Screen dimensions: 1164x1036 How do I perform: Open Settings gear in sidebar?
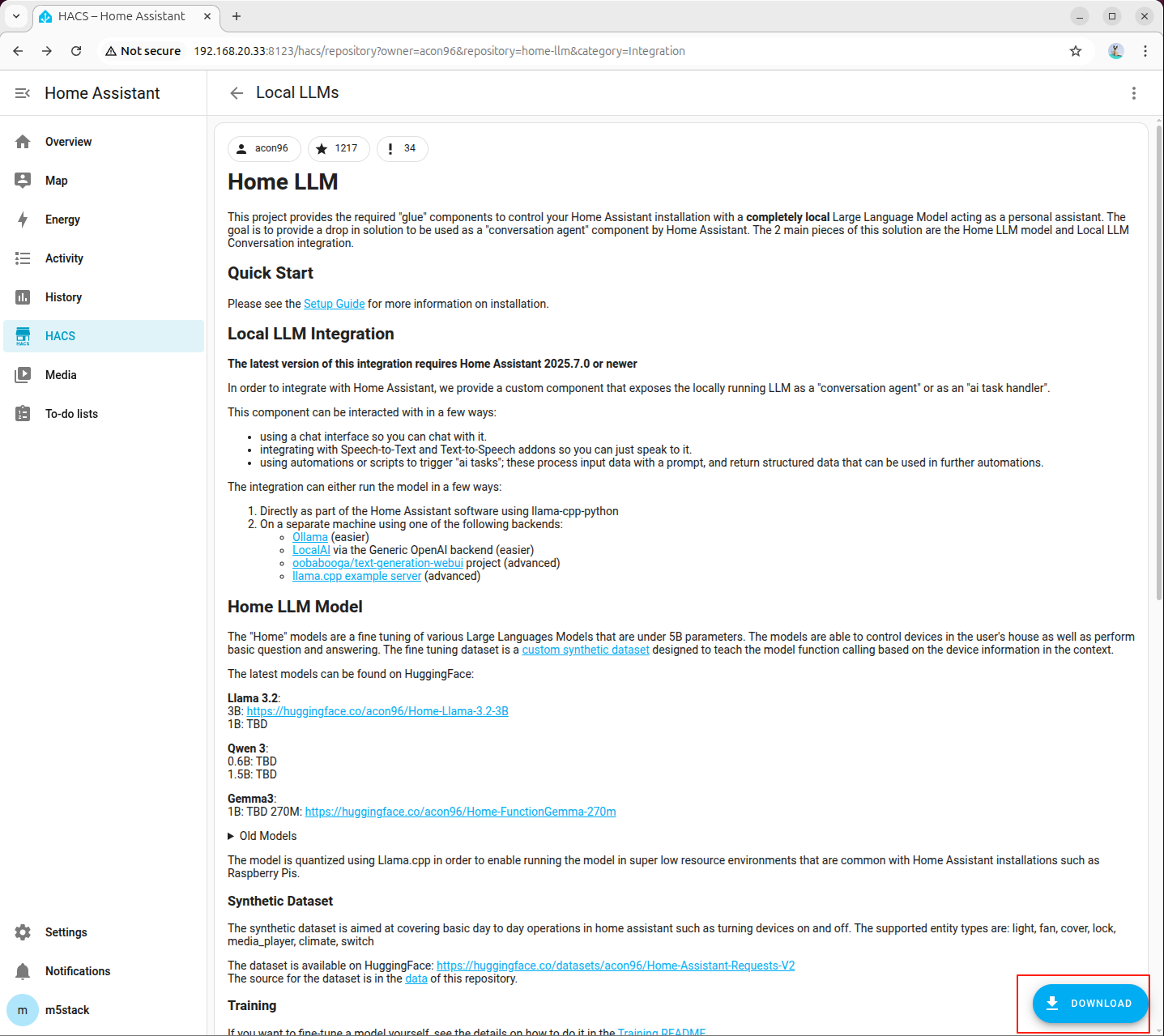23,932
